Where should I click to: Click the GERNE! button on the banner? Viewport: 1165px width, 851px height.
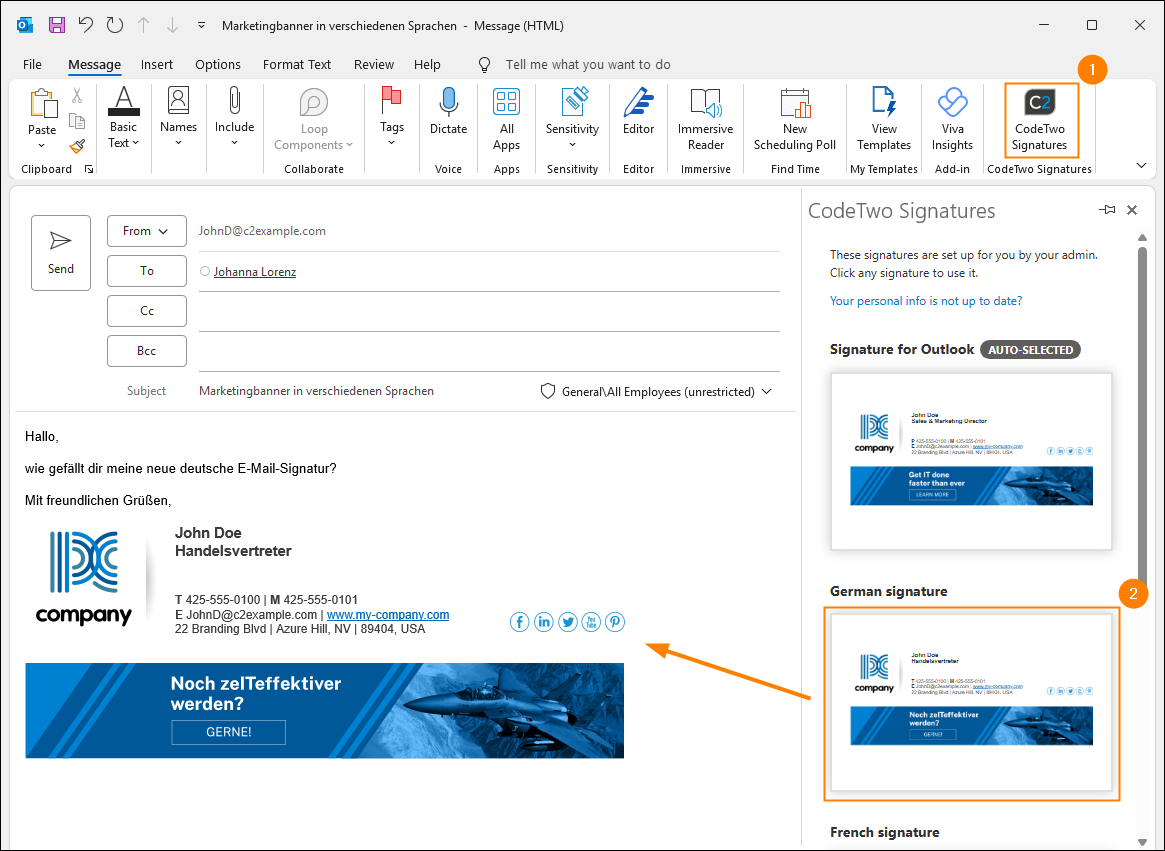pos(229,732)
